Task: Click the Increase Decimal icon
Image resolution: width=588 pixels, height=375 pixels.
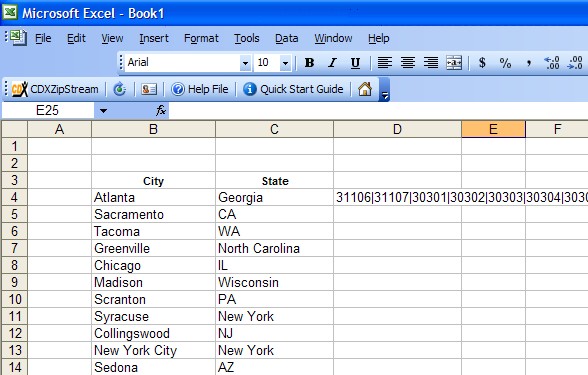Action: coord(552,63)
